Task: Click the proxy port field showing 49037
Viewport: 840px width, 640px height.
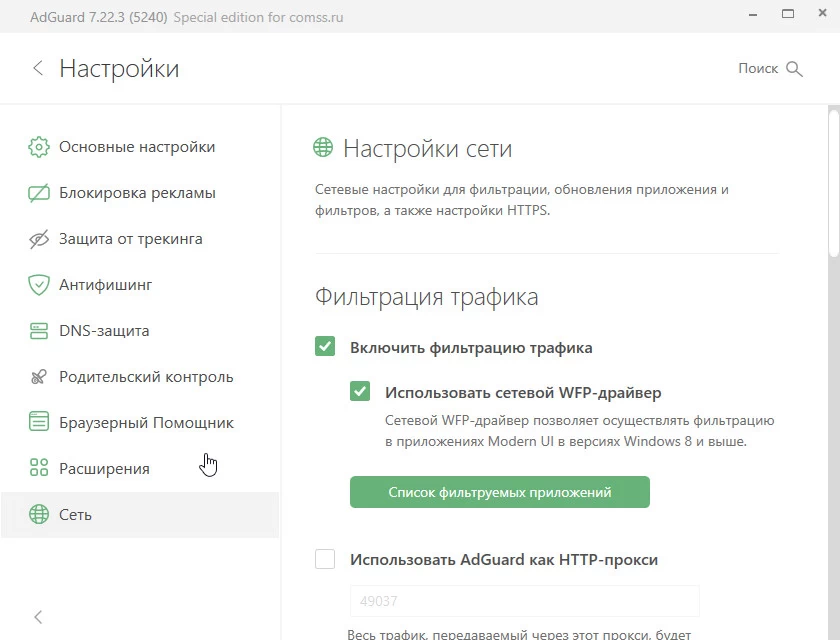Action: click(524, 602)
